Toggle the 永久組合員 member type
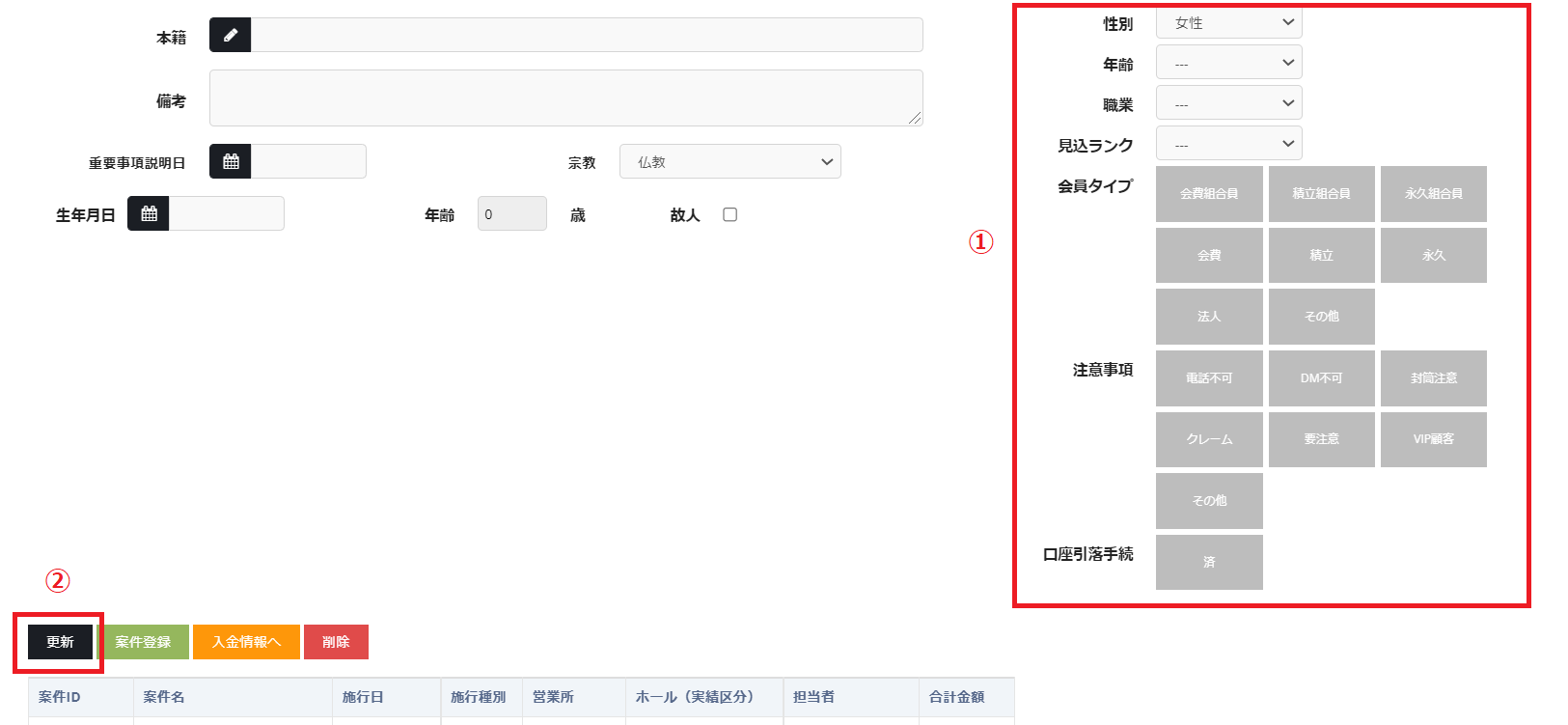Image resolution: width=1568 pixels, height=725 pixels. click(1433, 194)
